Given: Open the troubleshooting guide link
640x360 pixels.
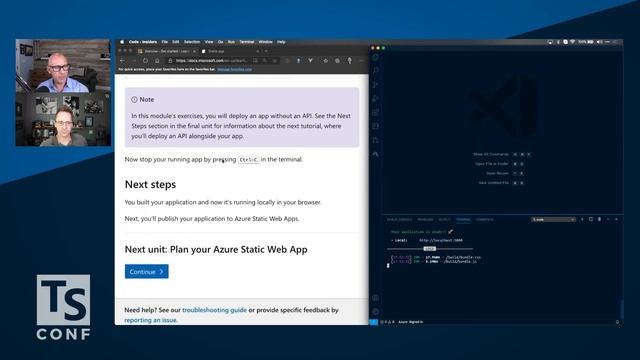Looking at the screenshot, I should (x=214, y=310).
